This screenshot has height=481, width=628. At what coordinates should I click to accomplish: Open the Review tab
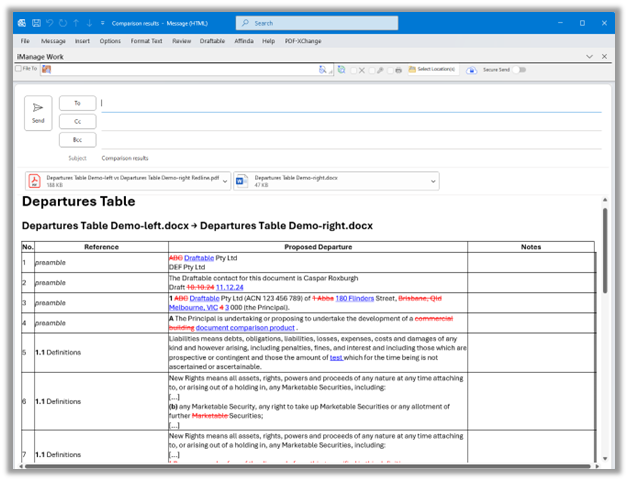[181, 41]
